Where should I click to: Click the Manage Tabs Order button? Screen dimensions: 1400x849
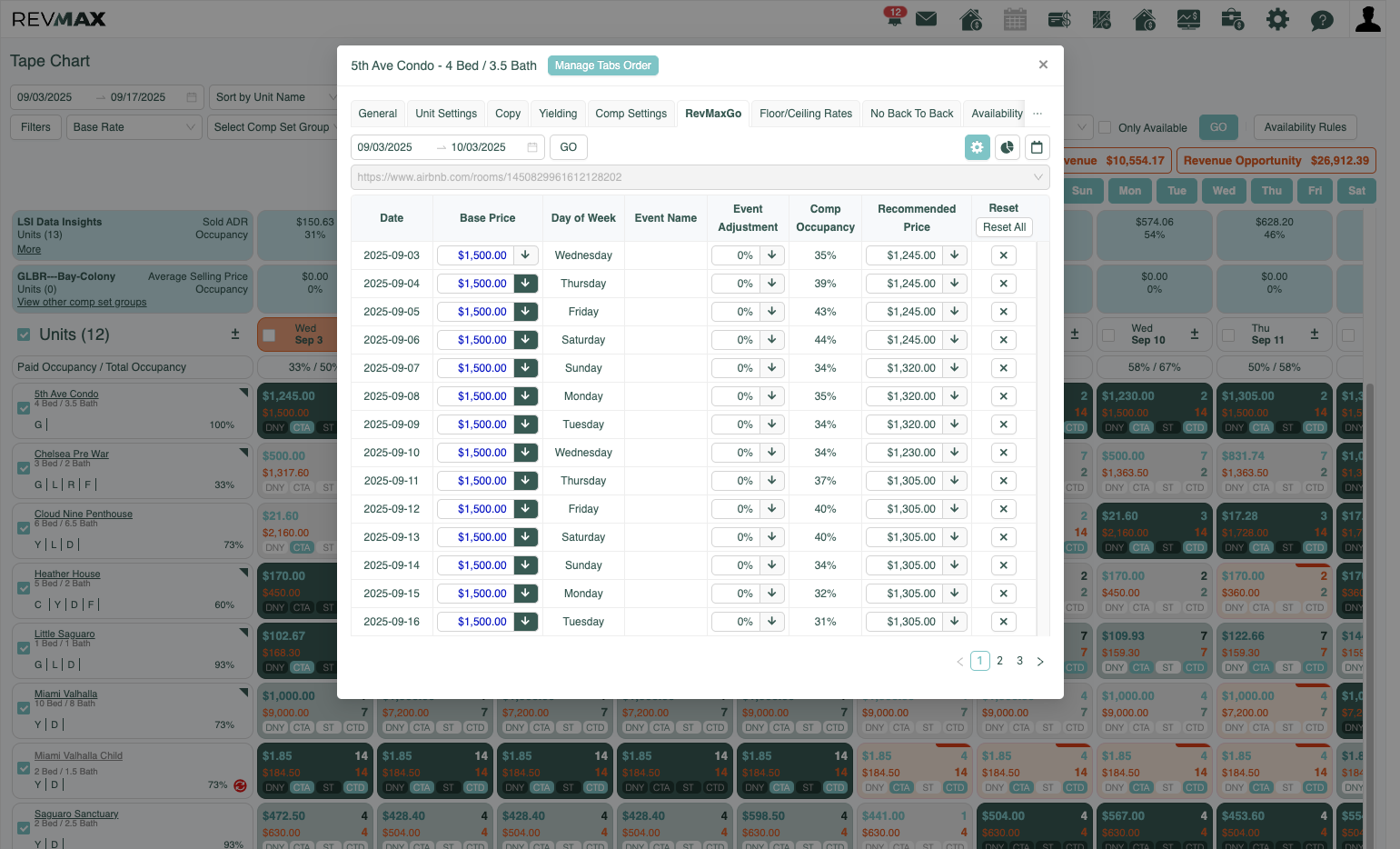tap(603, 65)
